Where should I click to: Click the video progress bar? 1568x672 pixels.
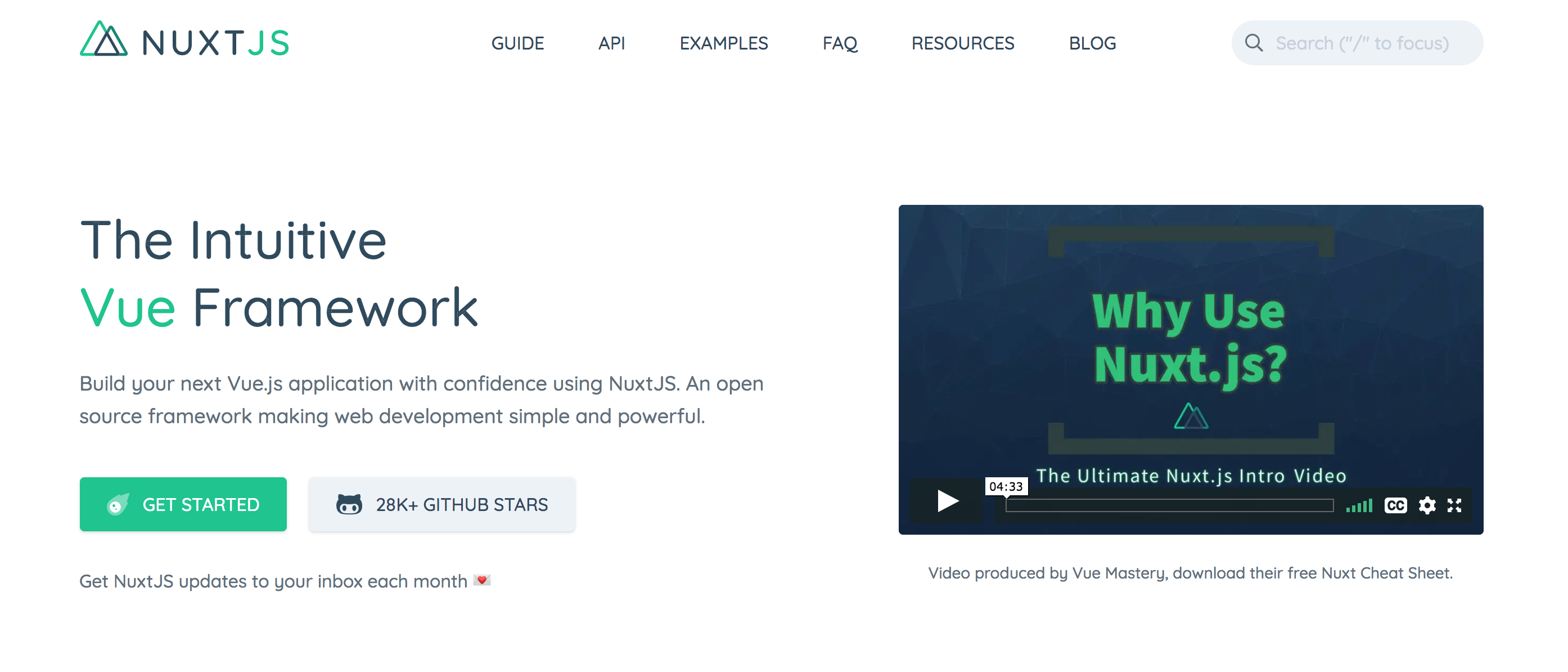coord(1169,505)
